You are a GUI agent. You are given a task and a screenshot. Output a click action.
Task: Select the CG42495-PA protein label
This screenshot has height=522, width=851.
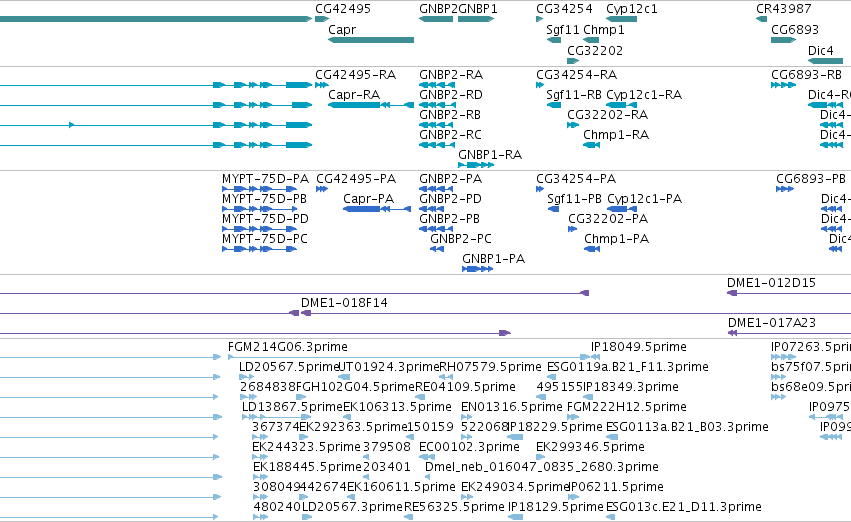pos(356,179)
